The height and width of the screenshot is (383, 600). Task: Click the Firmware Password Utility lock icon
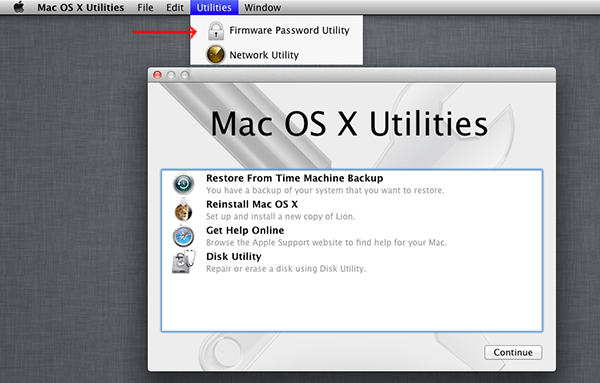point(216,31)
